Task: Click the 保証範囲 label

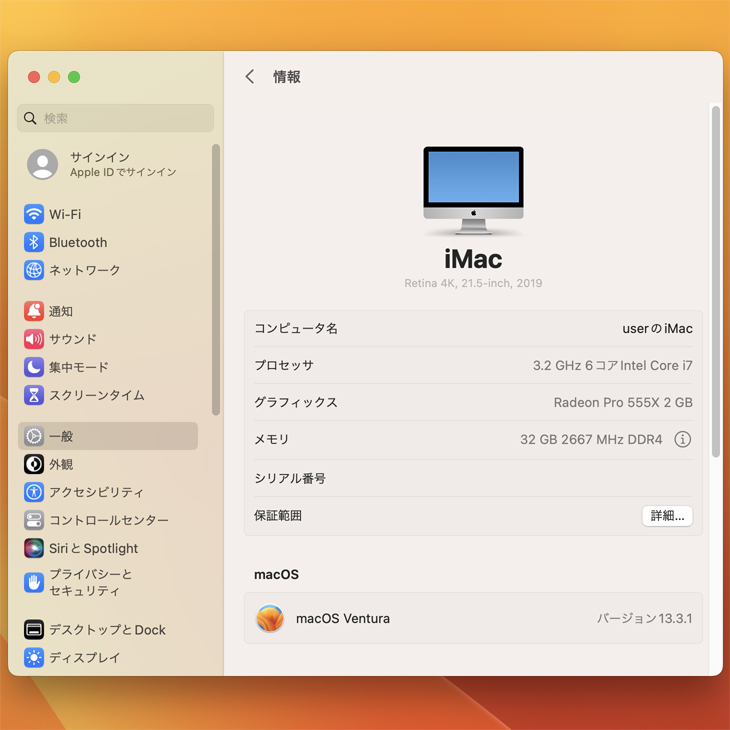Action: [278, 516]
